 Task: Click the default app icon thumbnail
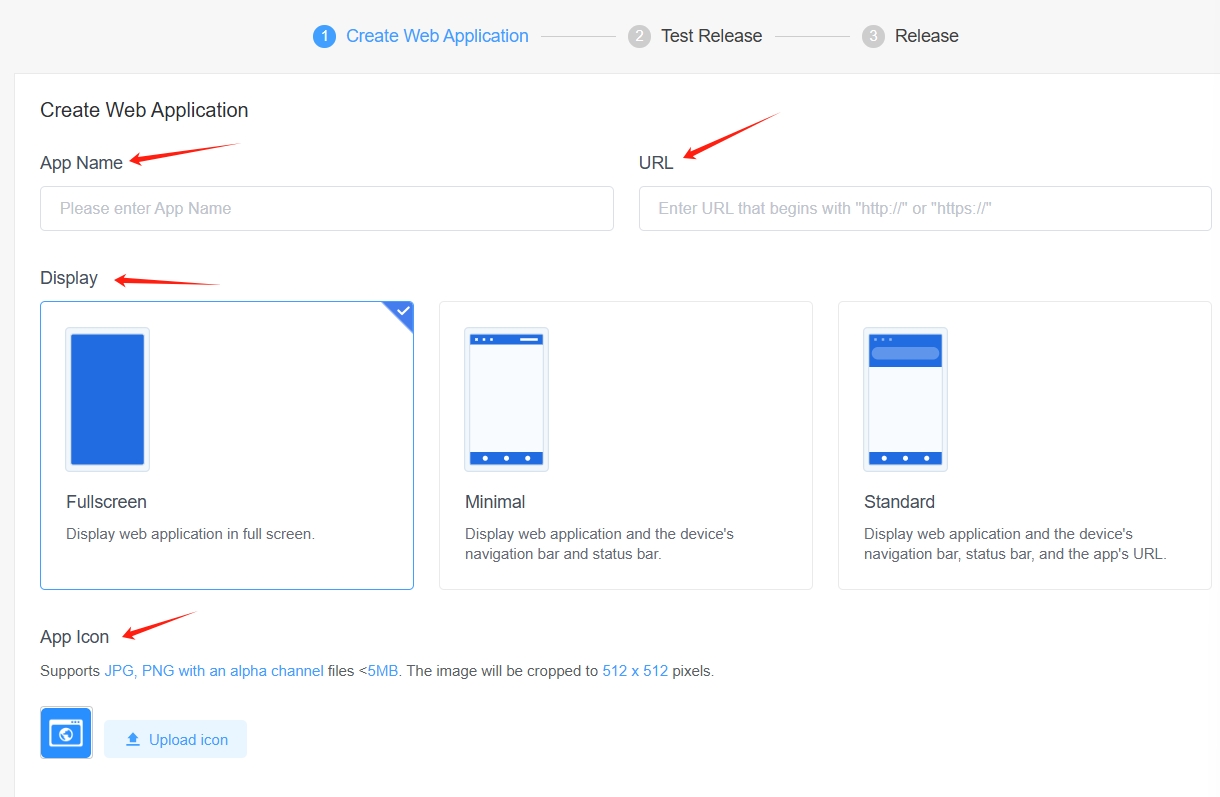pos(66,733)
